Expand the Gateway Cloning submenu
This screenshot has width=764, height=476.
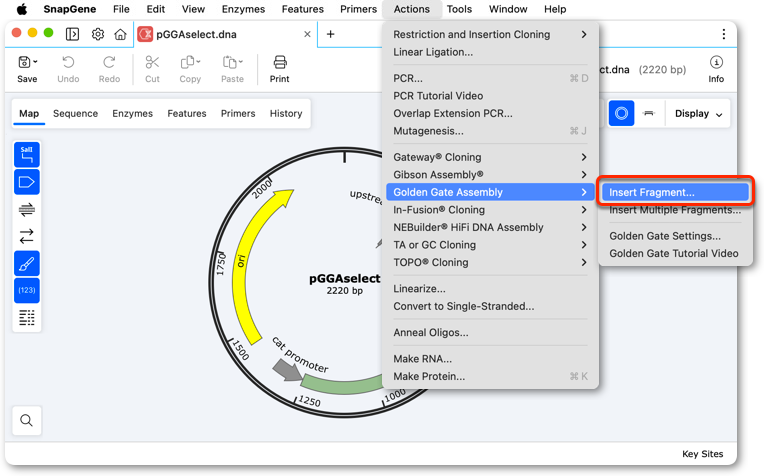tap(490, 157)
